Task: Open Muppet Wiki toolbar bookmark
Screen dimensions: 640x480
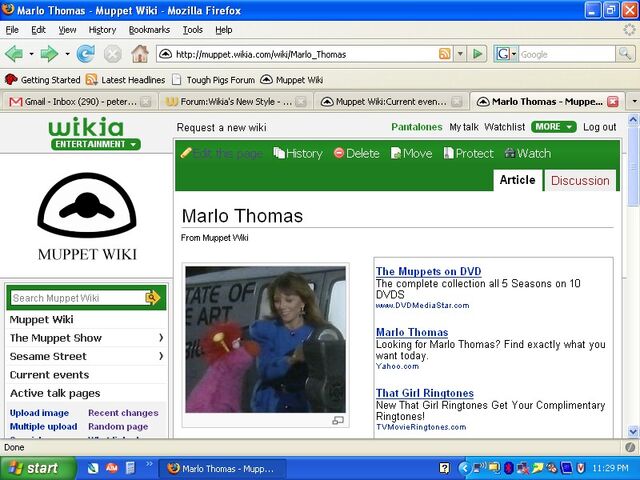Action: [x=291, y=80]
